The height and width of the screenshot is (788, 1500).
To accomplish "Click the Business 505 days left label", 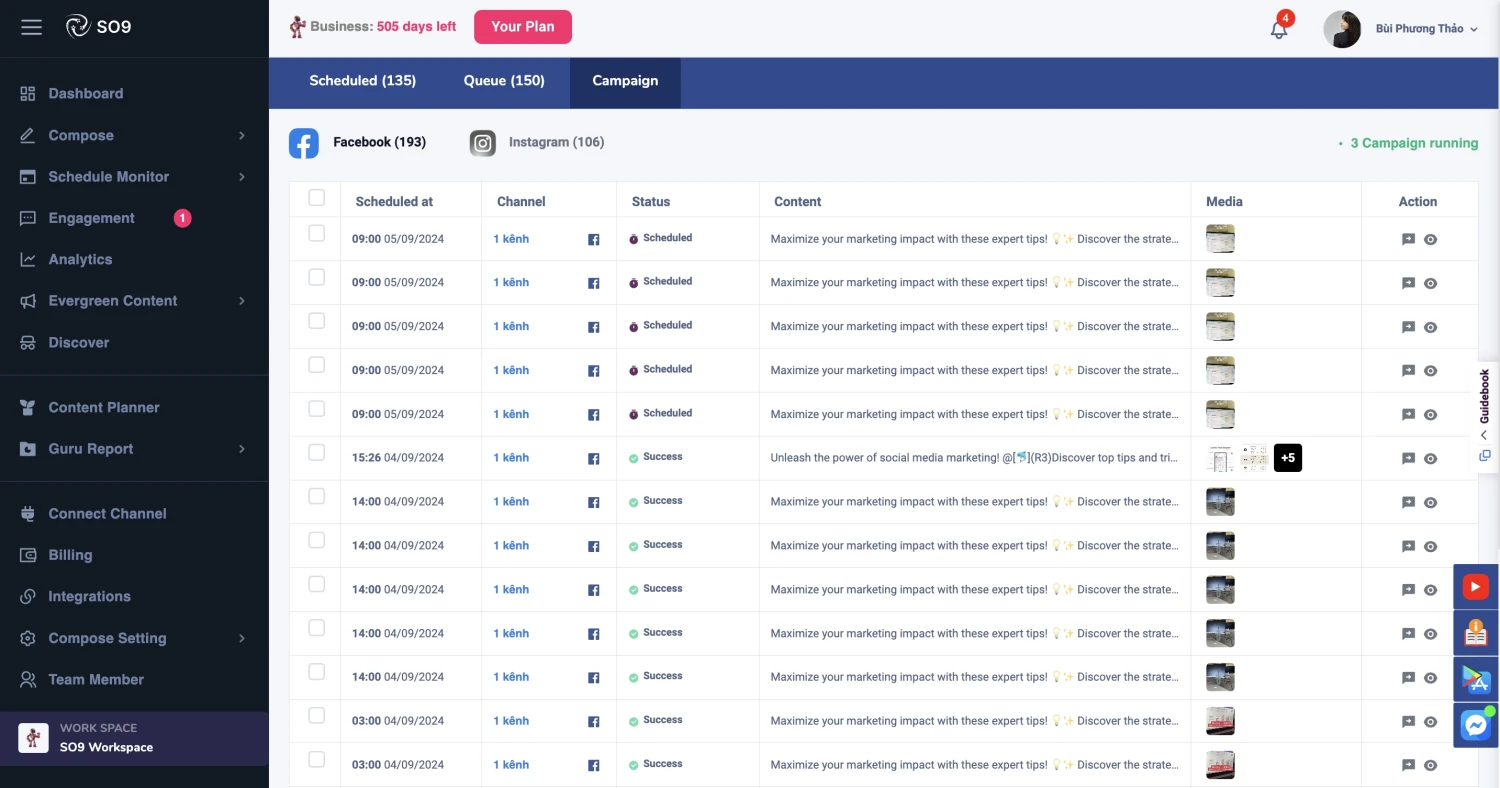I will click(x=373, y=27).
